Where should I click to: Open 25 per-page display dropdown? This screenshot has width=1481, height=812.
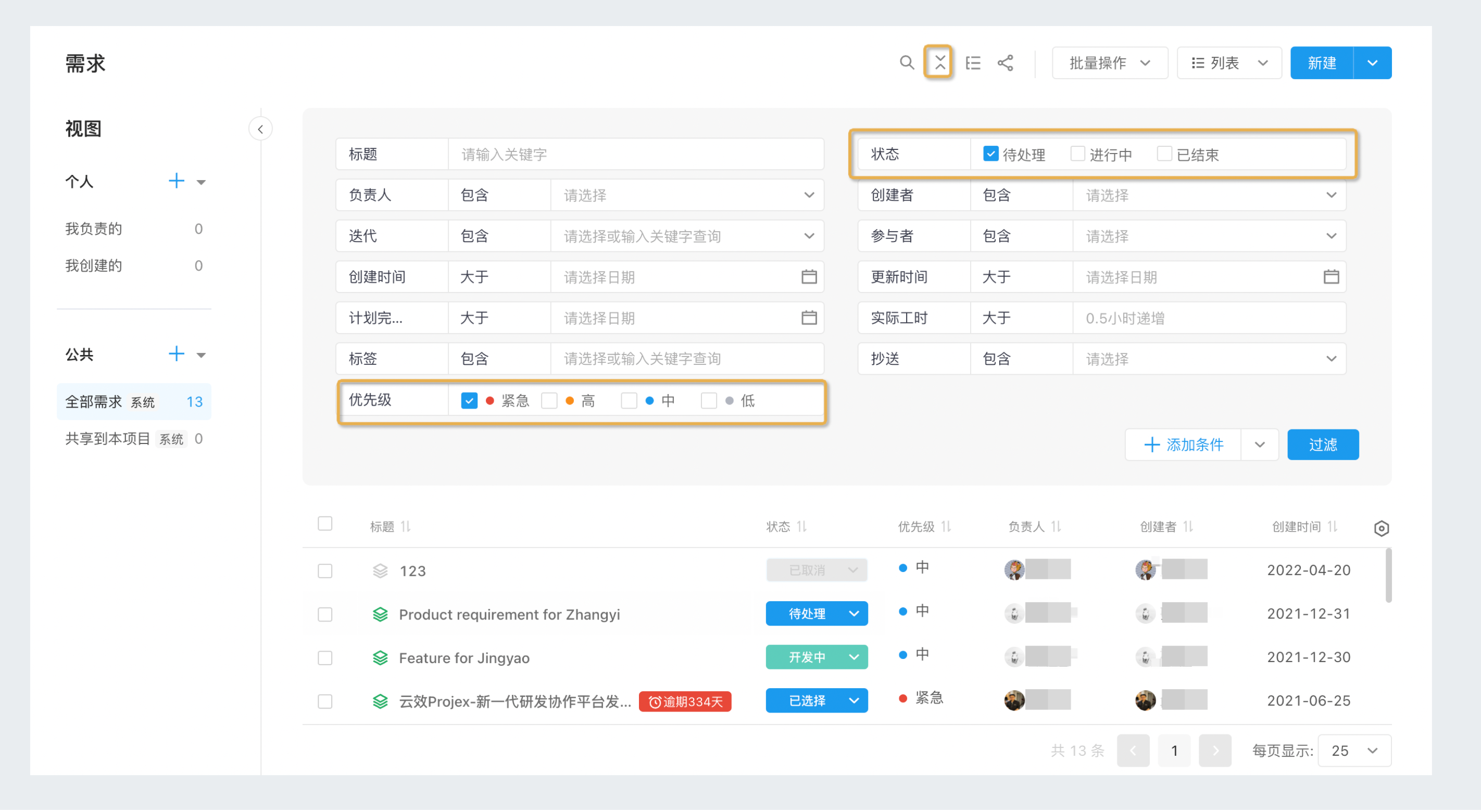click(1354, 751)
